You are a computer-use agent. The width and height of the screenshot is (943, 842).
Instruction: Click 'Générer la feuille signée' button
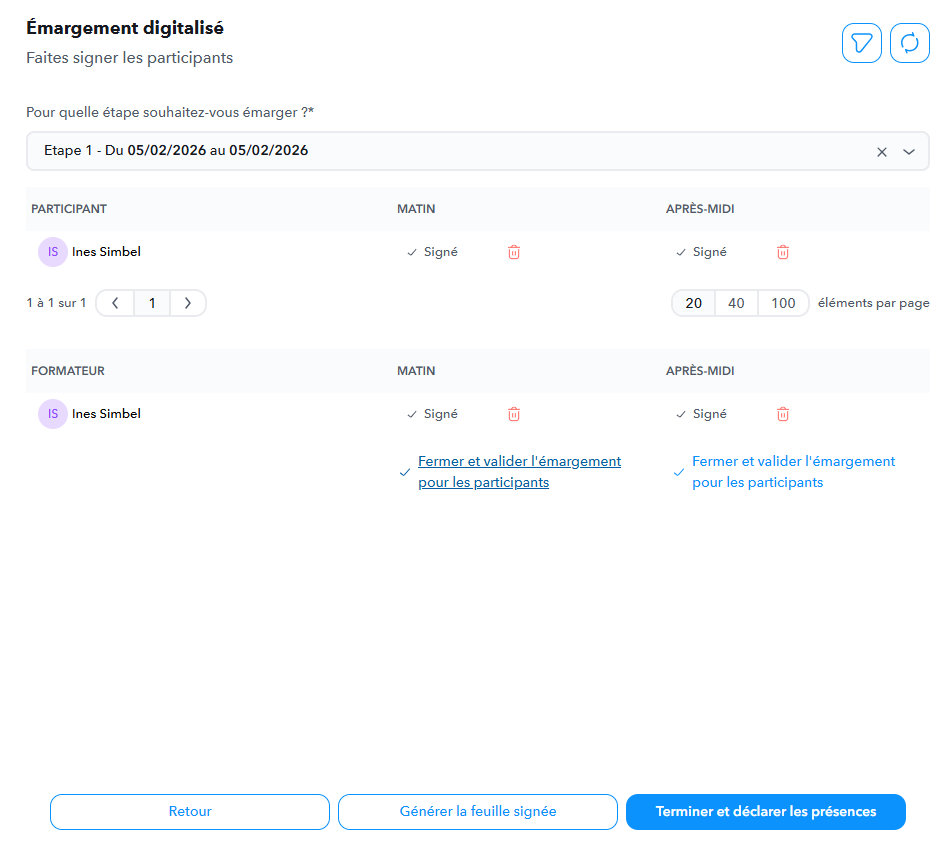[x=478, y=811]
